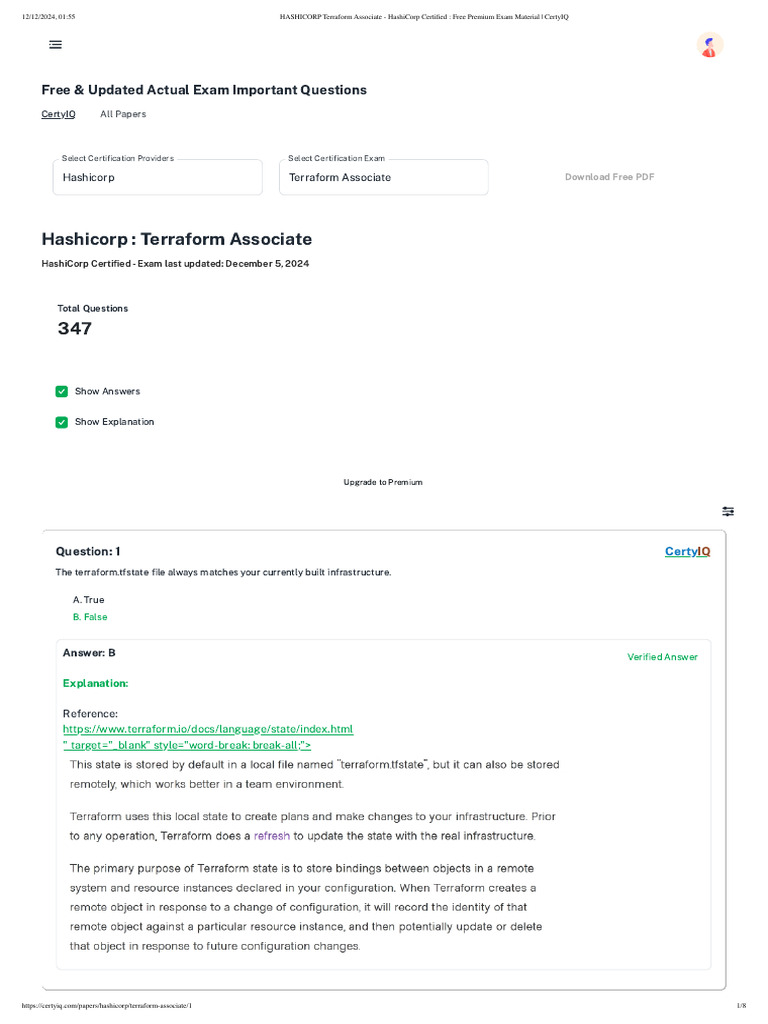Go to the CertyIQ breadcrumb link
The width and height of the screenshot is (768, 1024).
tap(58, 114)
